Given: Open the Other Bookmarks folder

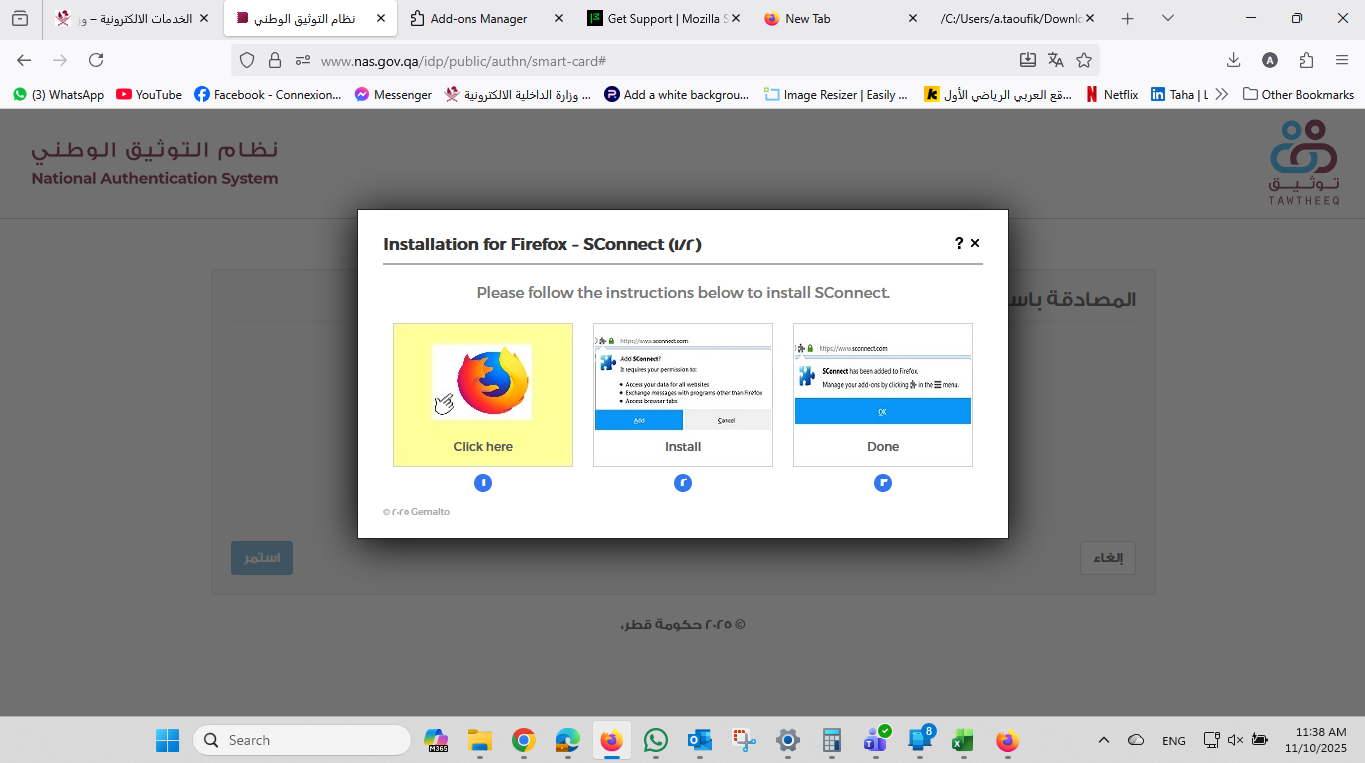Looking at the screenshot, I should [1298, 94].
